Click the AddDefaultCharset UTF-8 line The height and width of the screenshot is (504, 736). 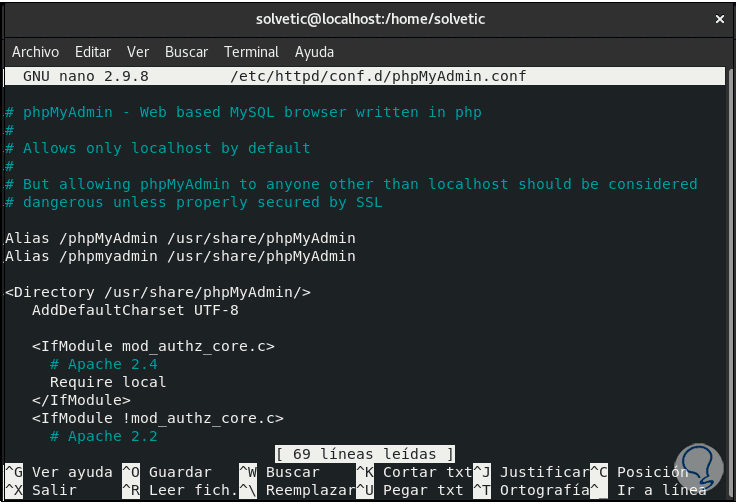coord(135,310)
